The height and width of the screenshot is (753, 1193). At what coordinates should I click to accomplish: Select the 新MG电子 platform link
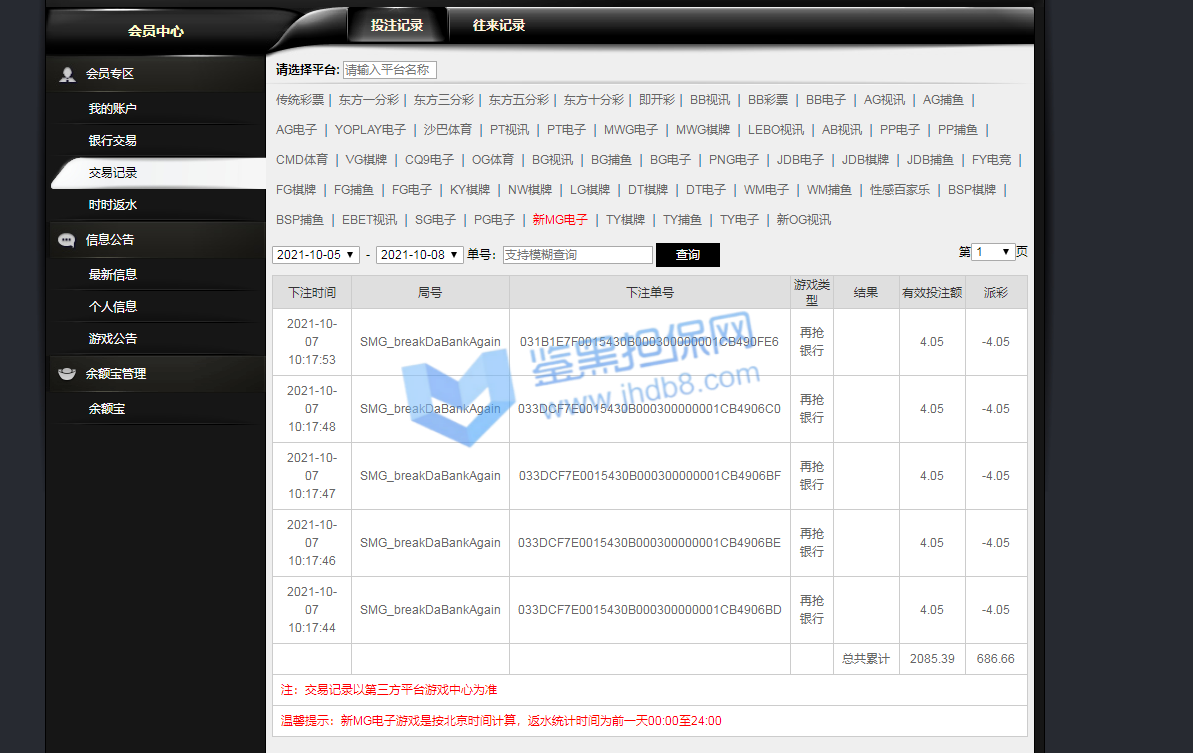pos(560,220)
